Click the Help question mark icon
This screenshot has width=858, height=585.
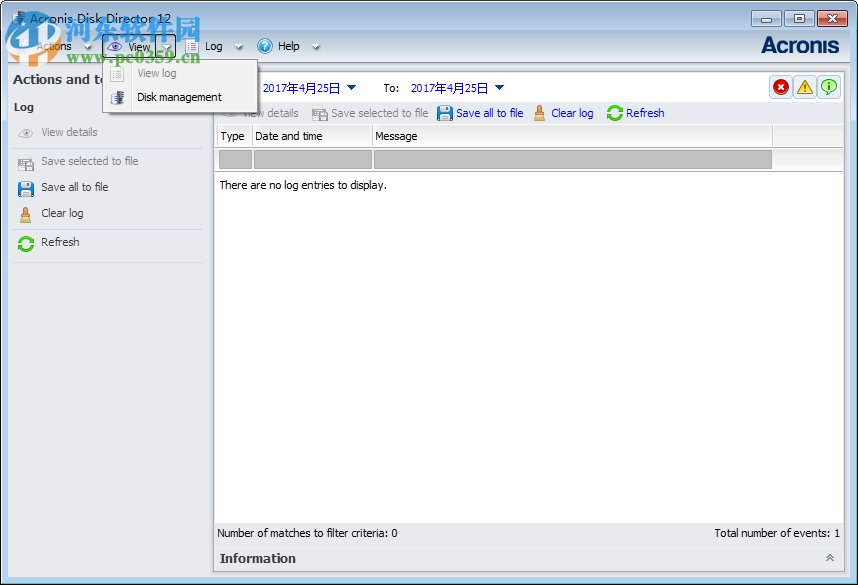(x=265, y=47)
